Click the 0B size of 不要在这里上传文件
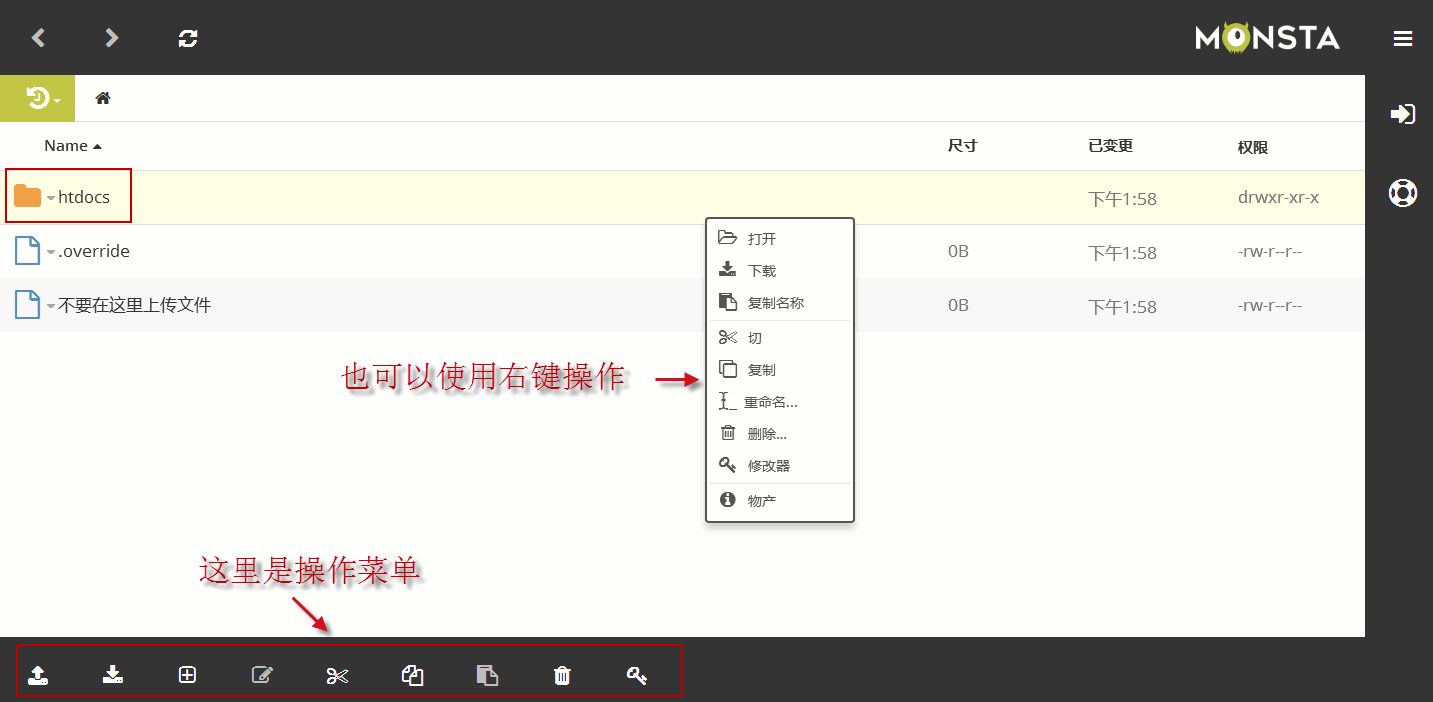The width and height of the screenshot is (1433, 702). coord(958,305)
